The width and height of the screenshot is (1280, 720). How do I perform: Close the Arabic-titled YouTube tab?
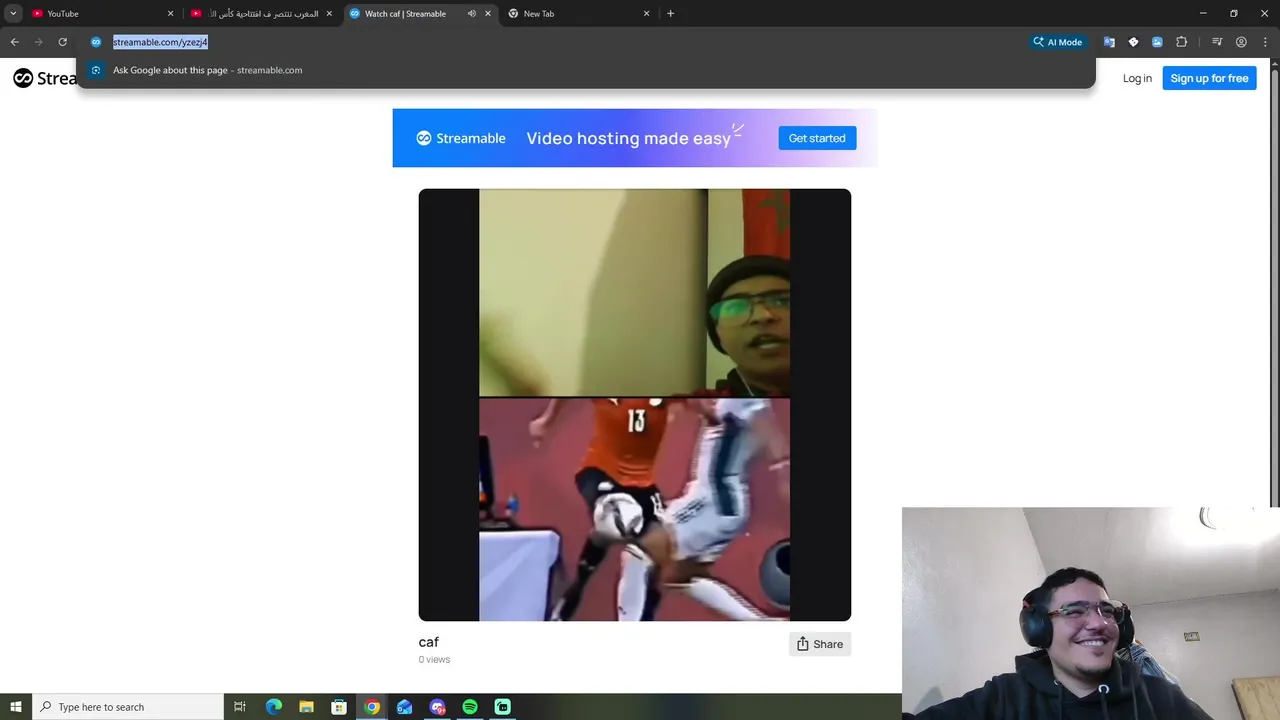pos(329,14)
